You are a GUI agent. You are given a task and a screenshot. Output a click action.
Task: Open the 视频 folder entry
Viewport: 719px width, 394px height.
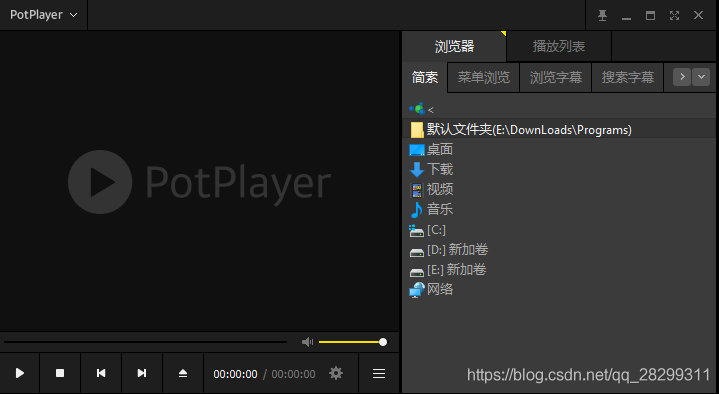point(440,189)
